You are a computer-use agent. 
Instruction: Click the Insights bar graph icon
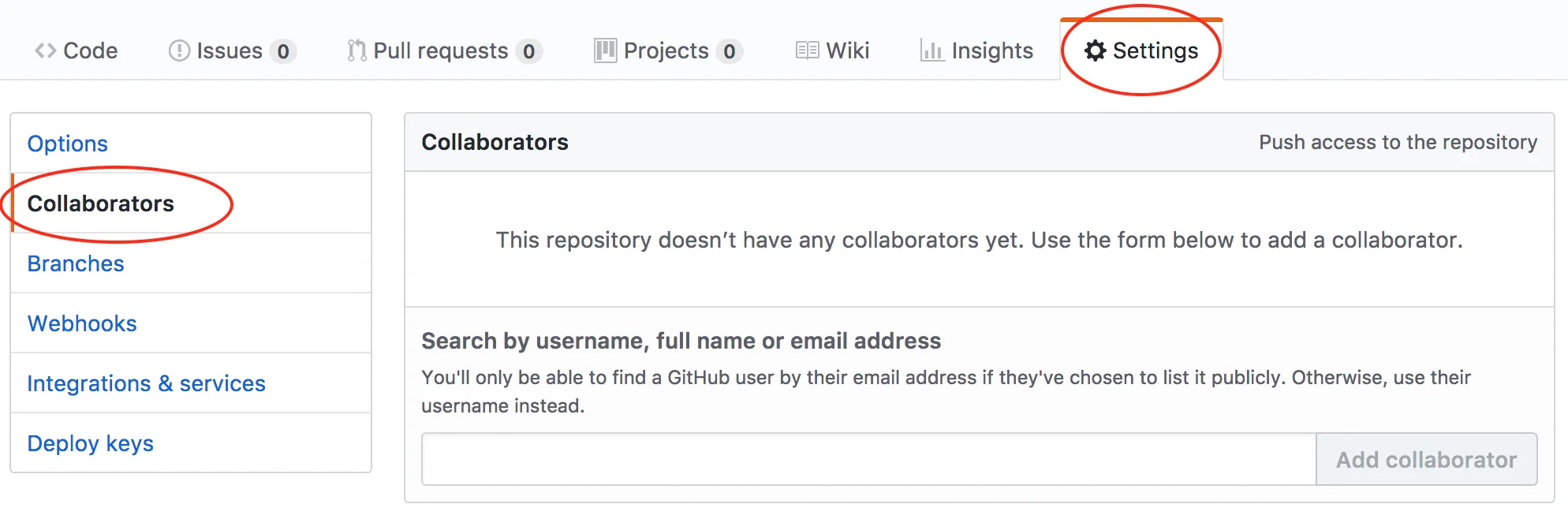pos(931,51)
